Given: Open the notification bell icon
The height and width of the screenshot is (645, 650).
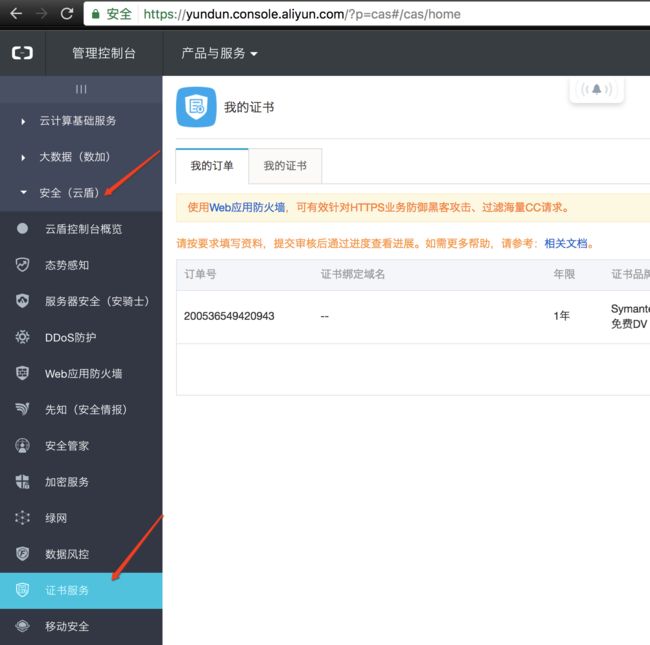Looking at the screenshot, I should [x=597, y=89].
